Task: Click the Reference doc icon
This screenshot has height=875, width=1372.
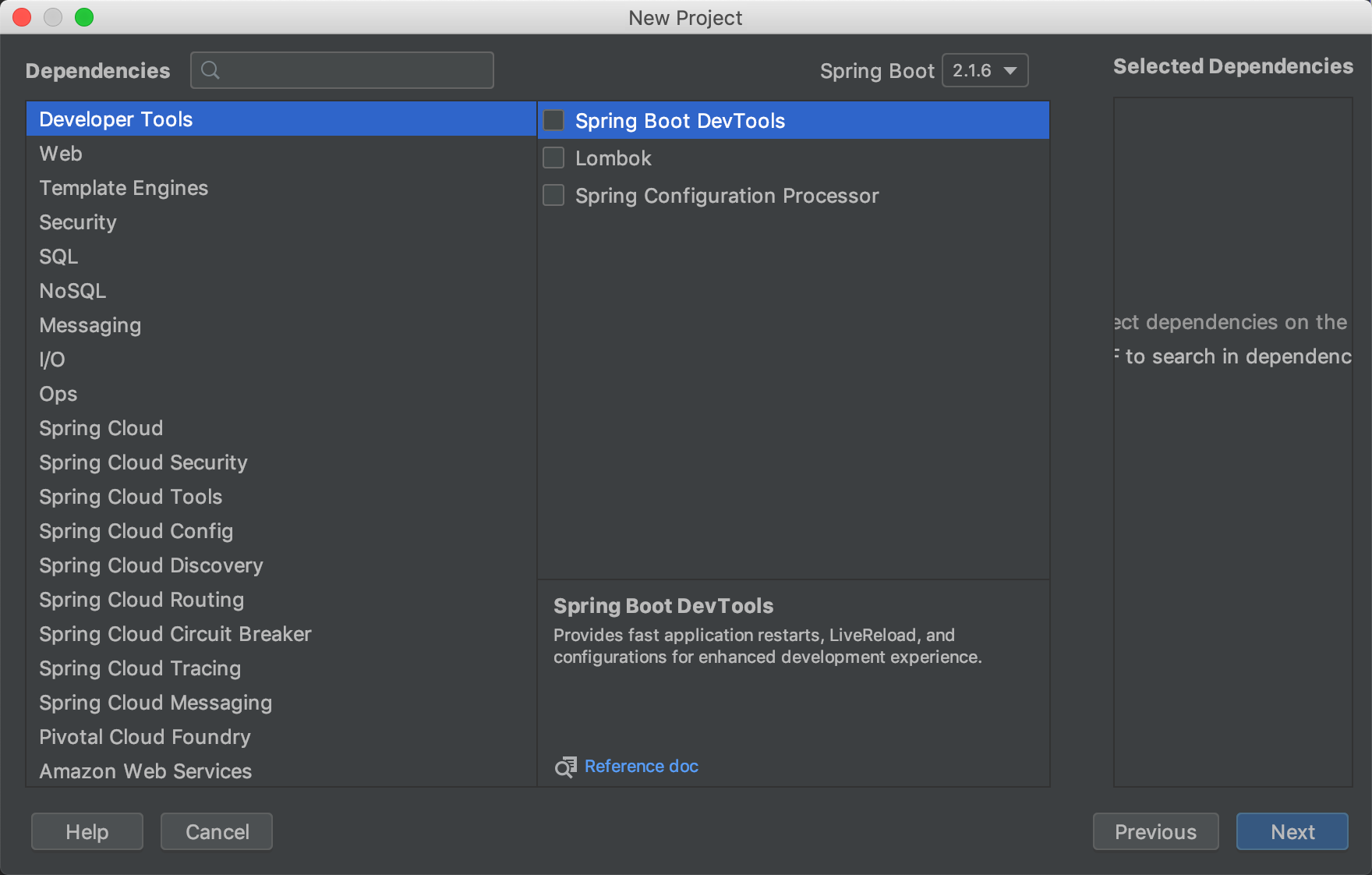Action: 565,767
